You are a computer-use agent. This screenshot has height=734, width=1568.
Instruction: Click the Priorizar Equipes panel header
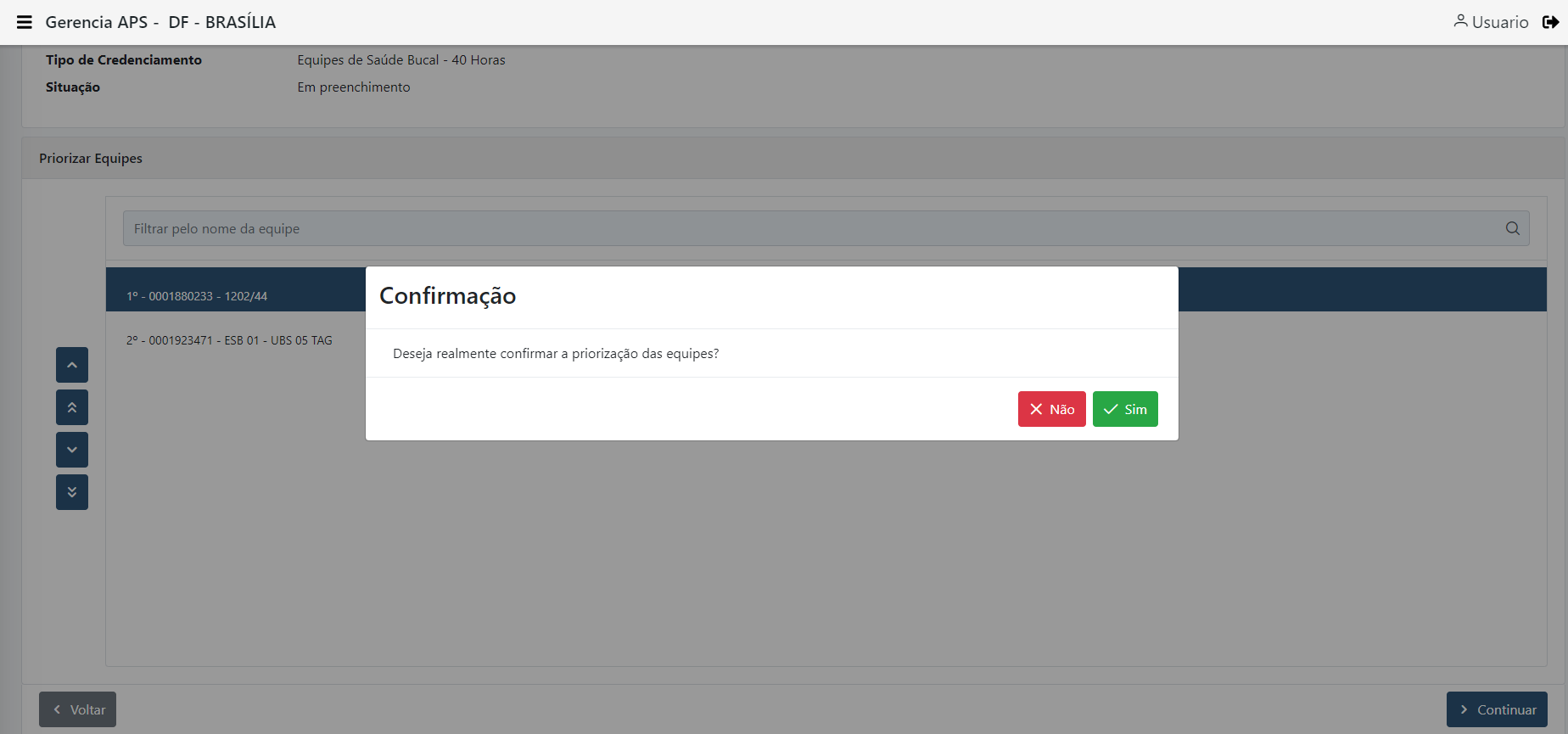pyautogui.click(x=793, y=159)
